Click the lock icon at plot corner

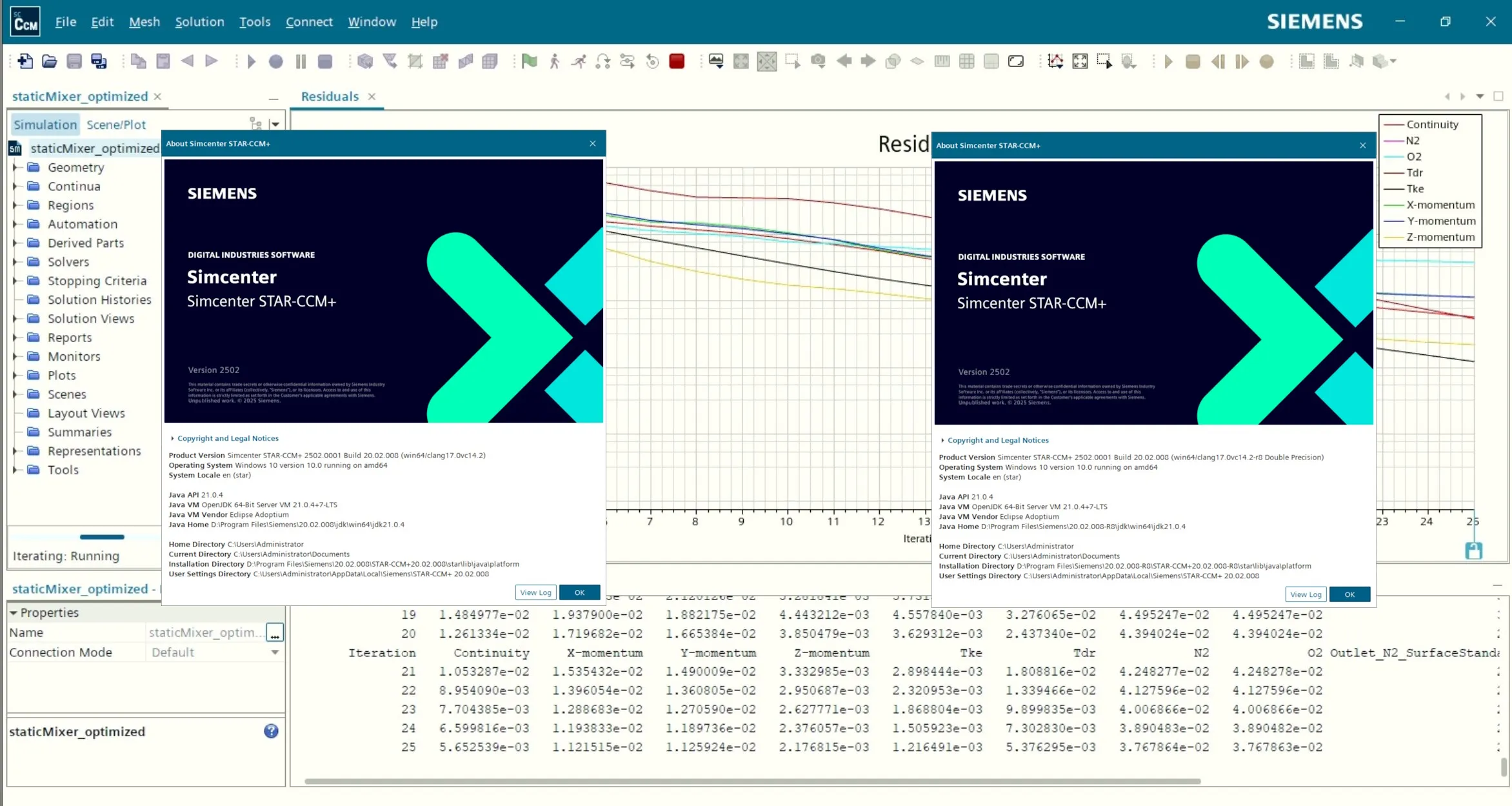(1474, 550)
